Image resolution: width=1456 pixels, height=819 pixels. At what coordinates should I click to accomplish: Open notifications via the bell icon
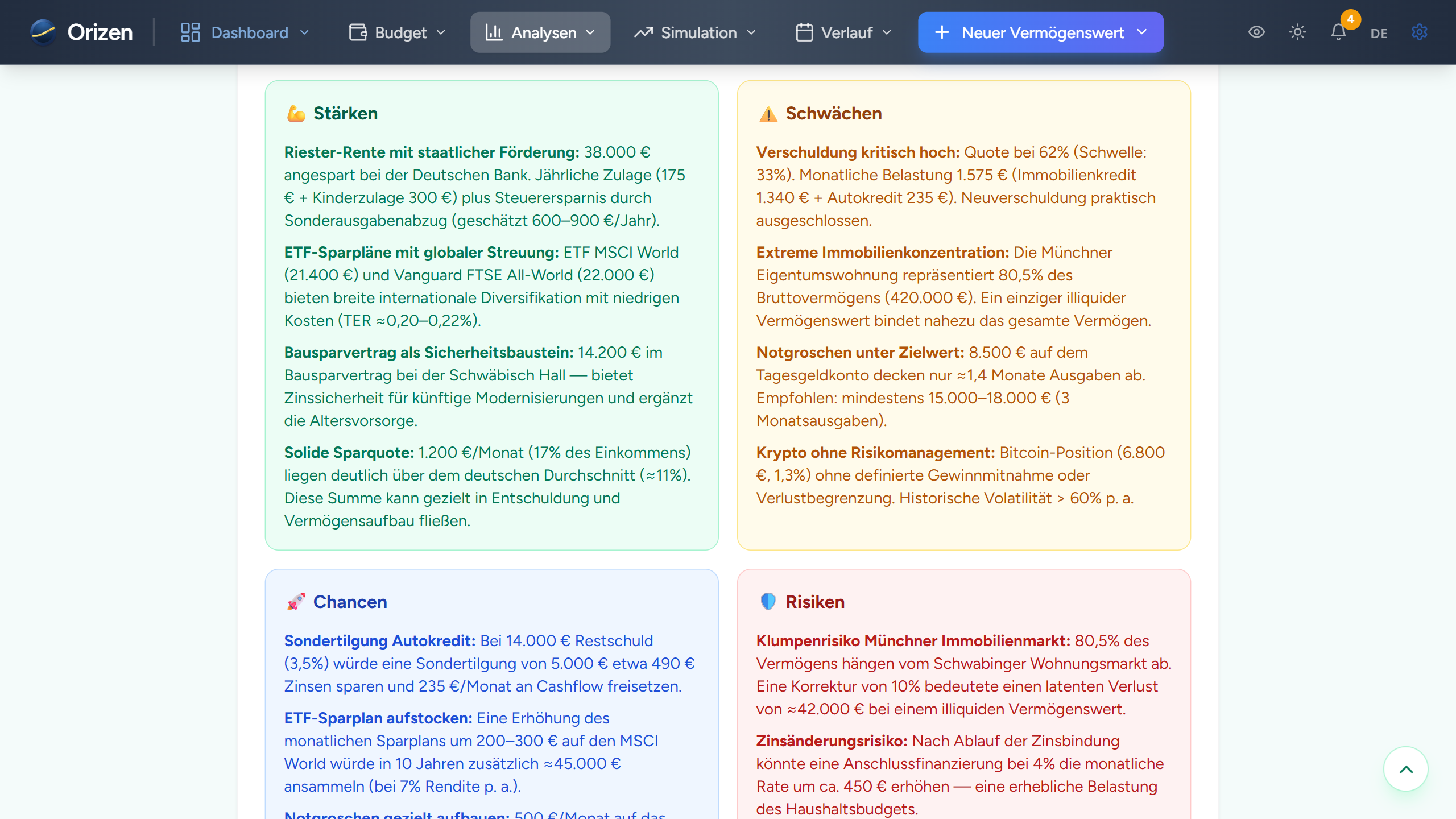(x=1338, y=33)
